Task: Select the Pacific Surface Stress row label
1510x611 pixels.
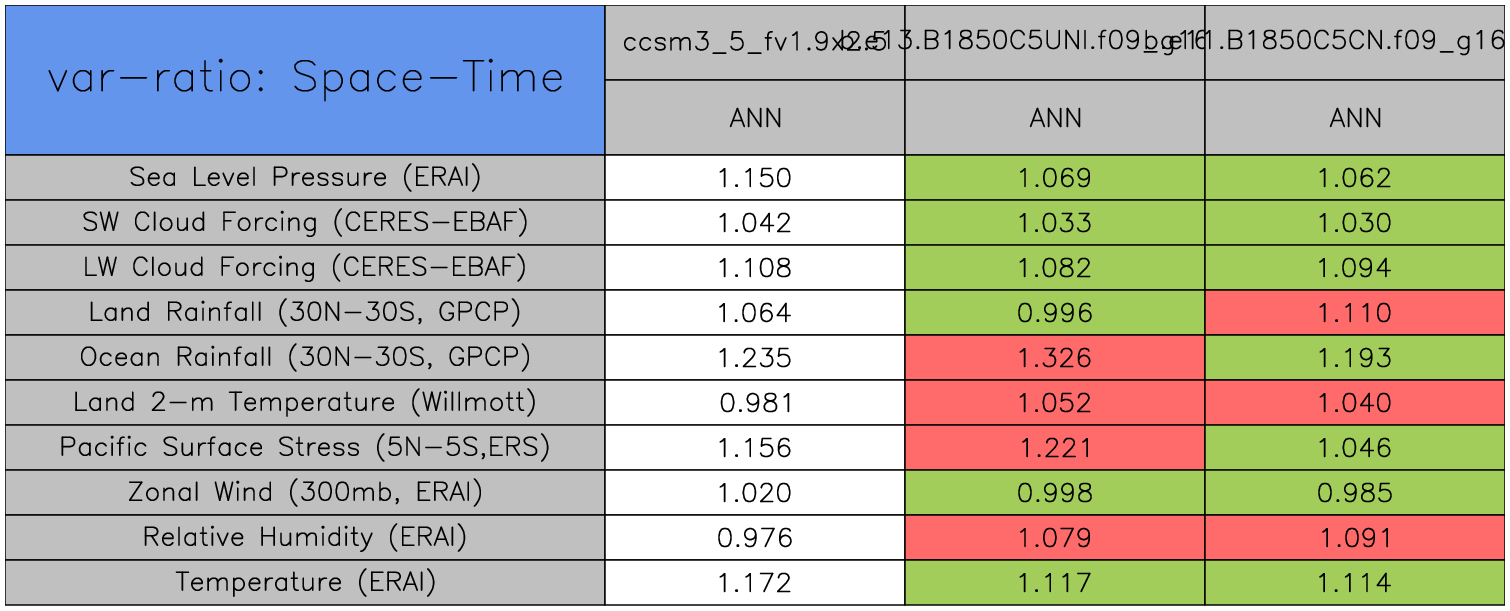Action: pos(305,447)
